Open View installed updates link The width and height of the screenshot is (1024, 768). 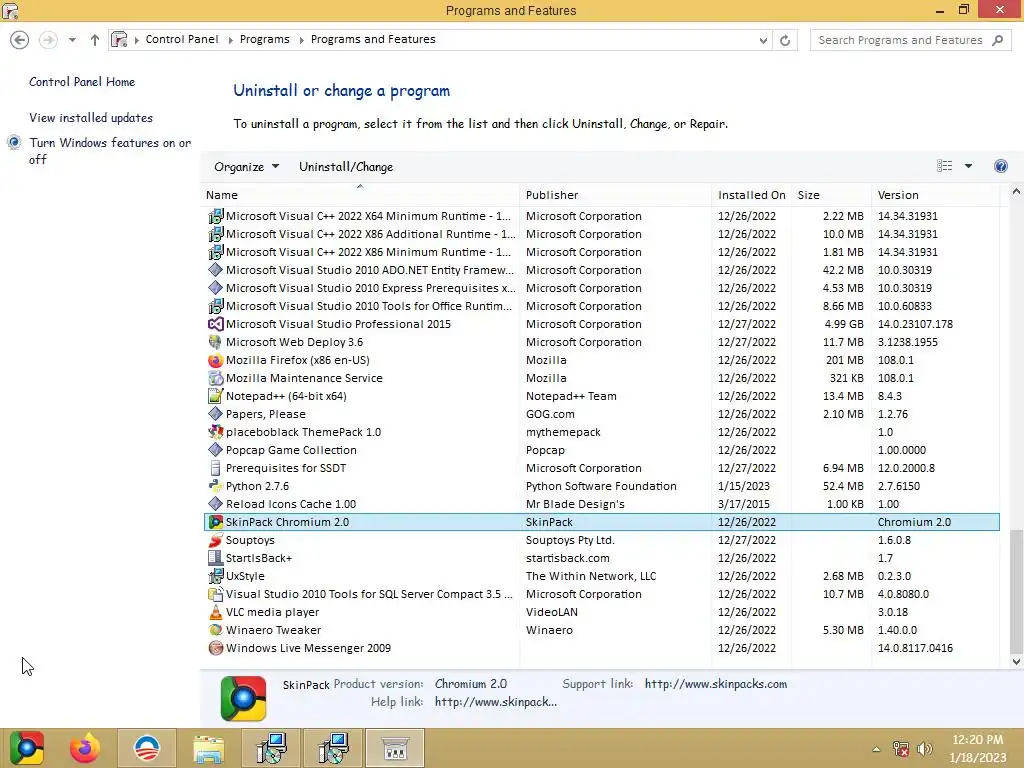(91, 118)
